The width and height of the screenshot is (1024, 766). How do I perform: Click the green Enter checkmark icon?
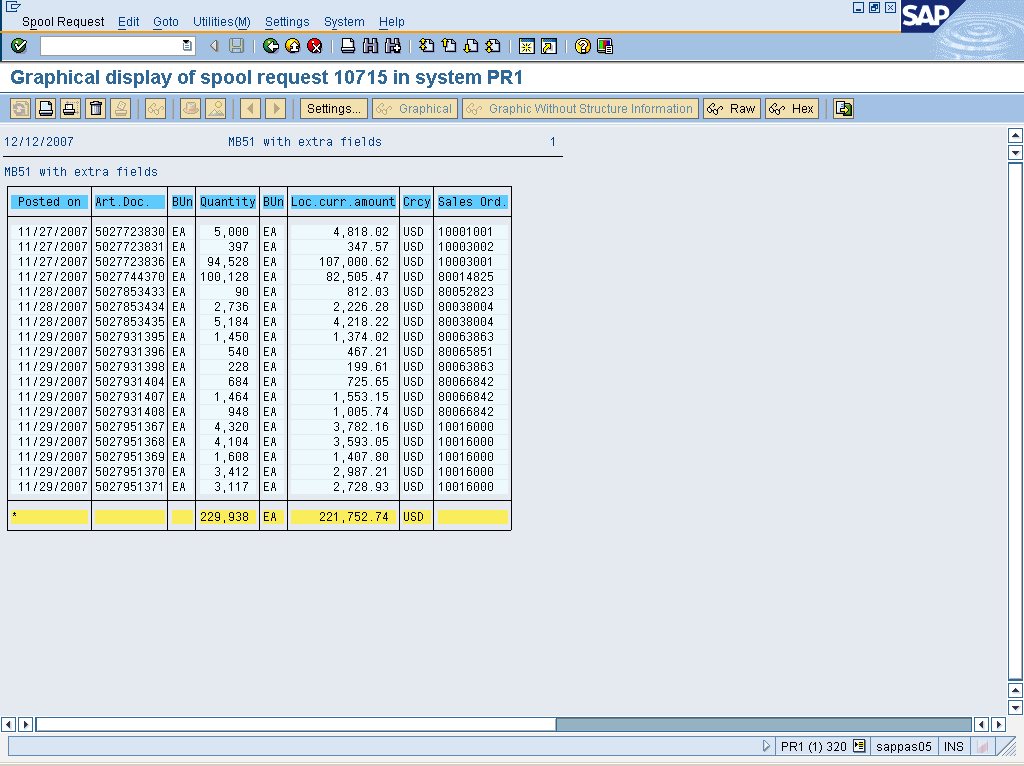point(19,46)
